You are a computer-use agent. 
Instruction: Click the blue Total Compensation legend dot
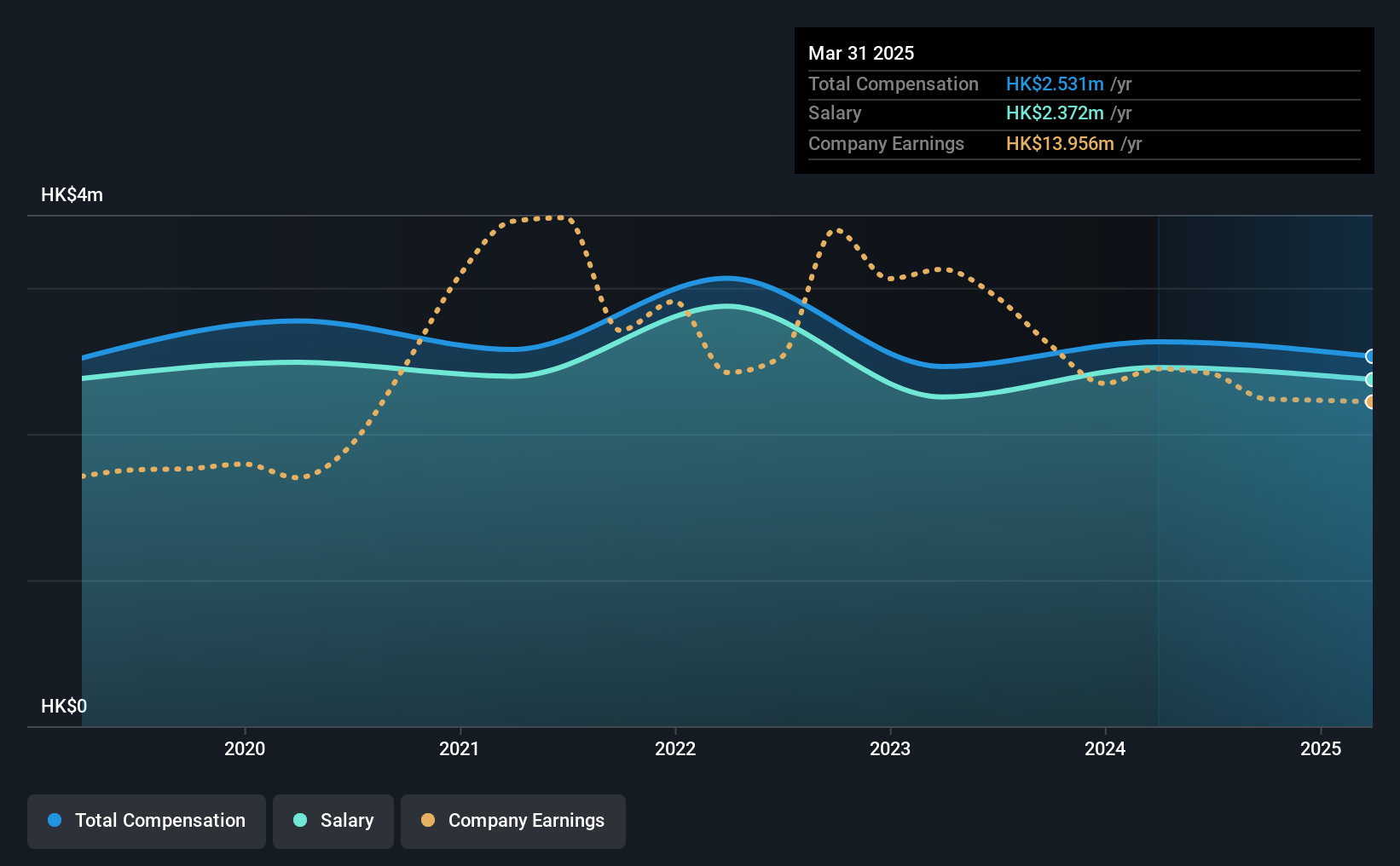coord(55,820)
